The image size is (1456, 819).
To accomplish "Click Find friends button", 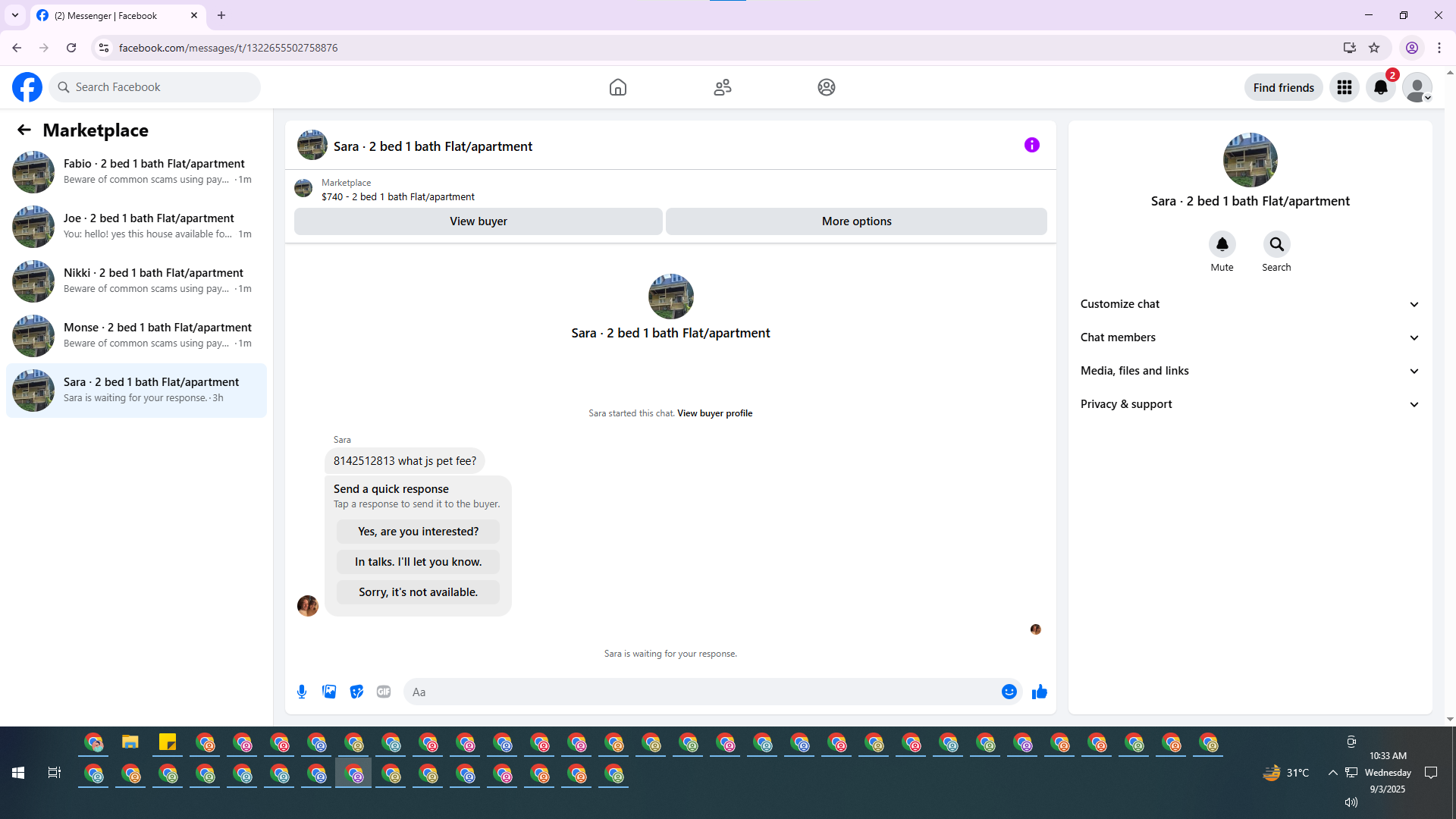I will 1284,88.
